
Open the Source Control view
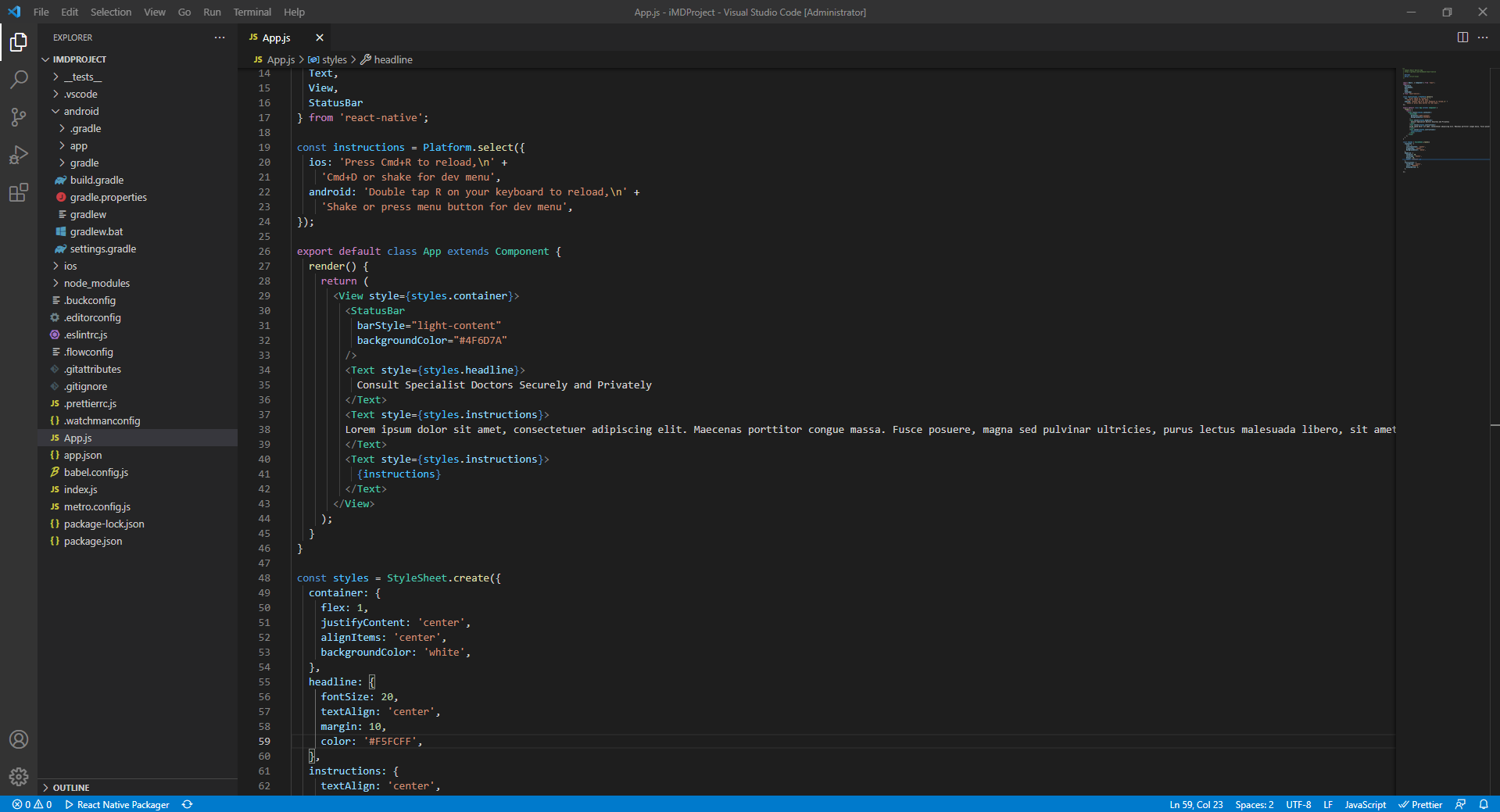[19, 117]
